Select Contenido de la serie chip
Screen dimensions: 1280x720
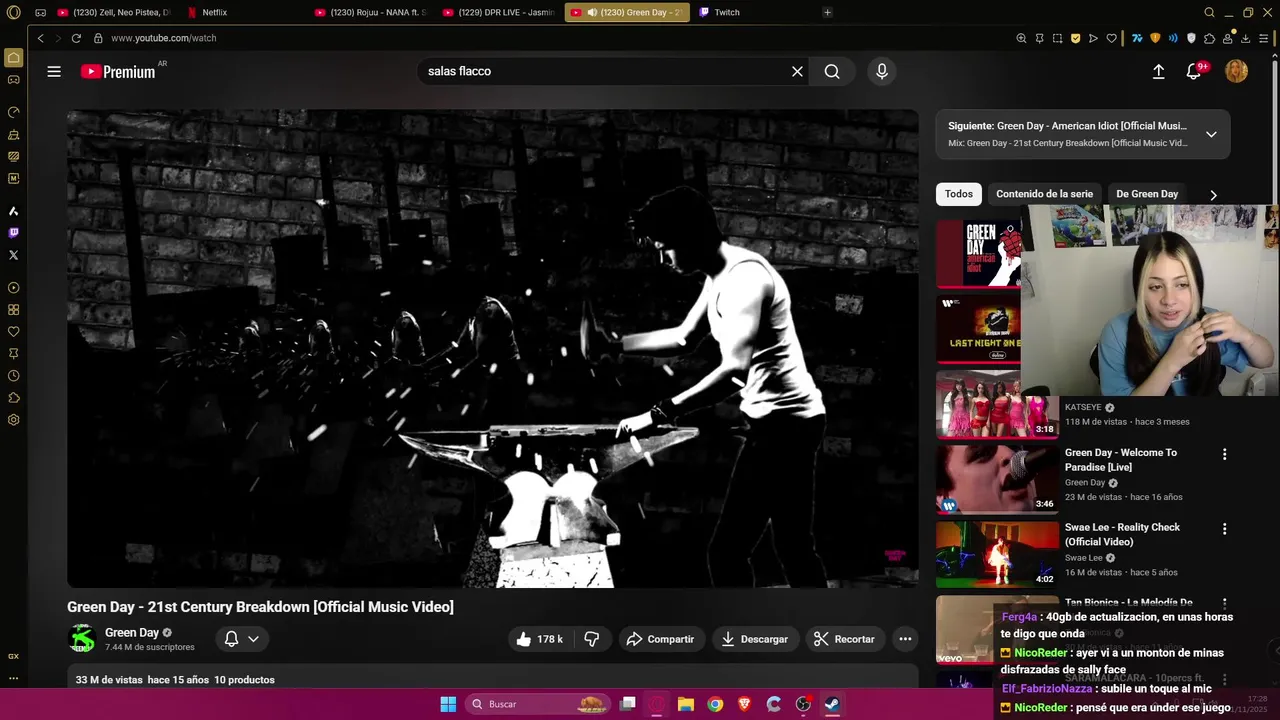click(1044, 194)
